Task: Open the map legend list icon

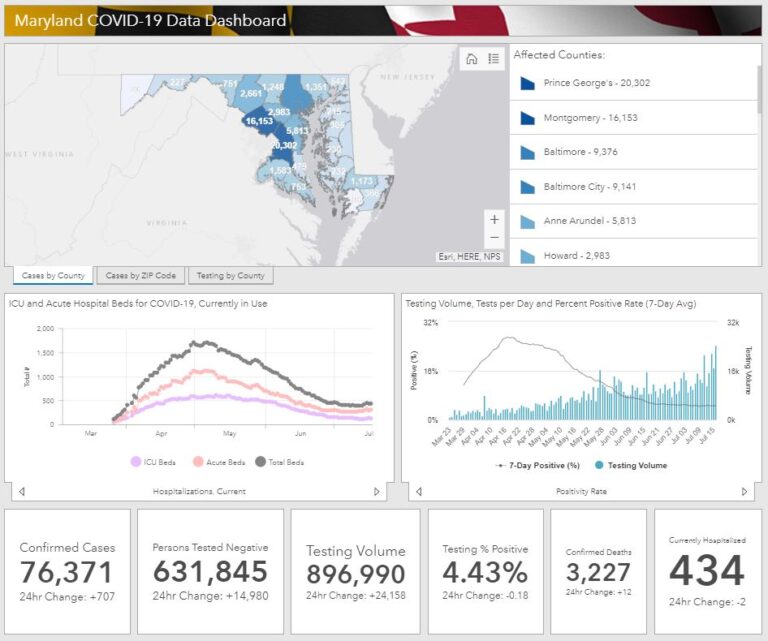Action: click(494, 59)
